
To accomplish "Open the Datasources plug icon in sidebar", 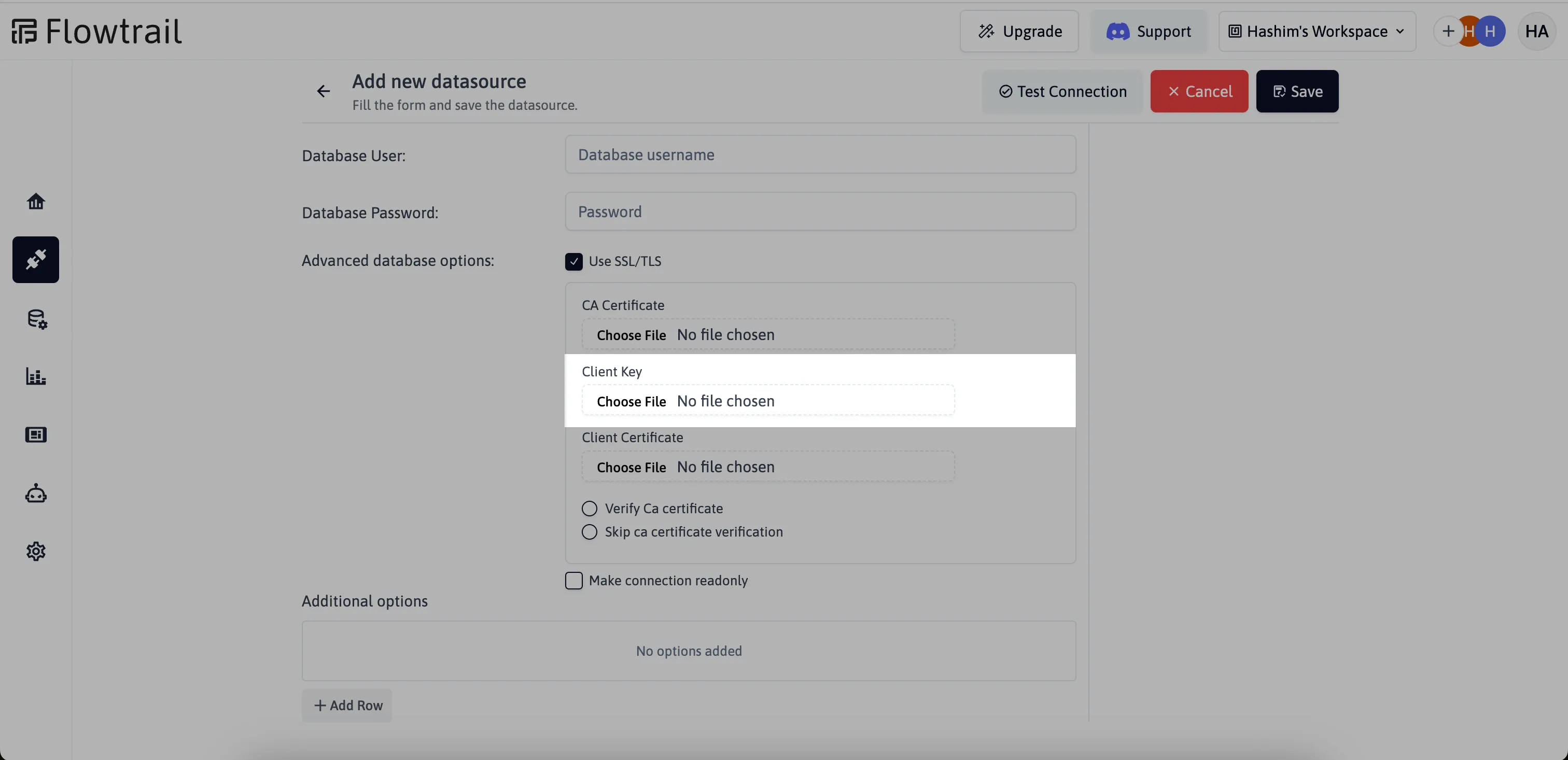I will (36, 260).
